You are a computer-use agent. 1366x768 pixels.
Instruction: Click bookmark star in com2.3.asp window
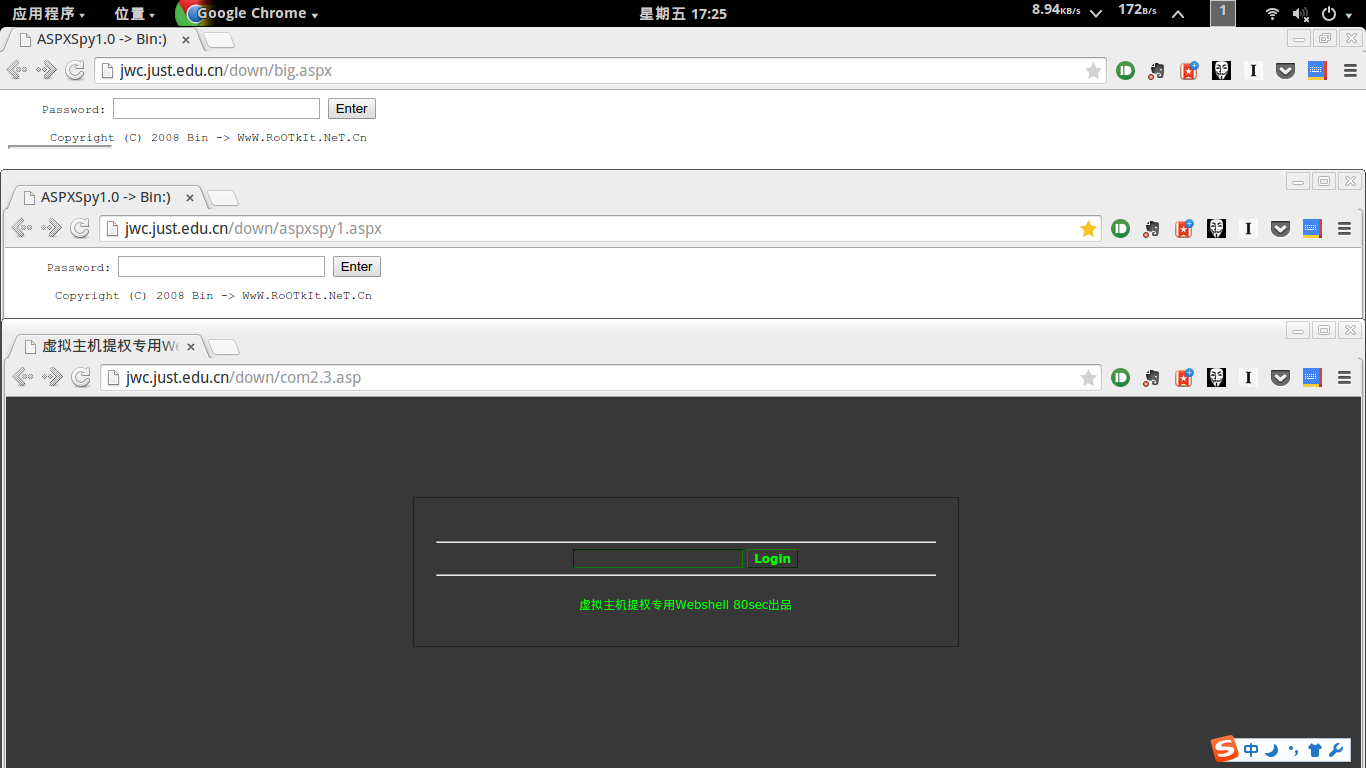pos(1088,377)
